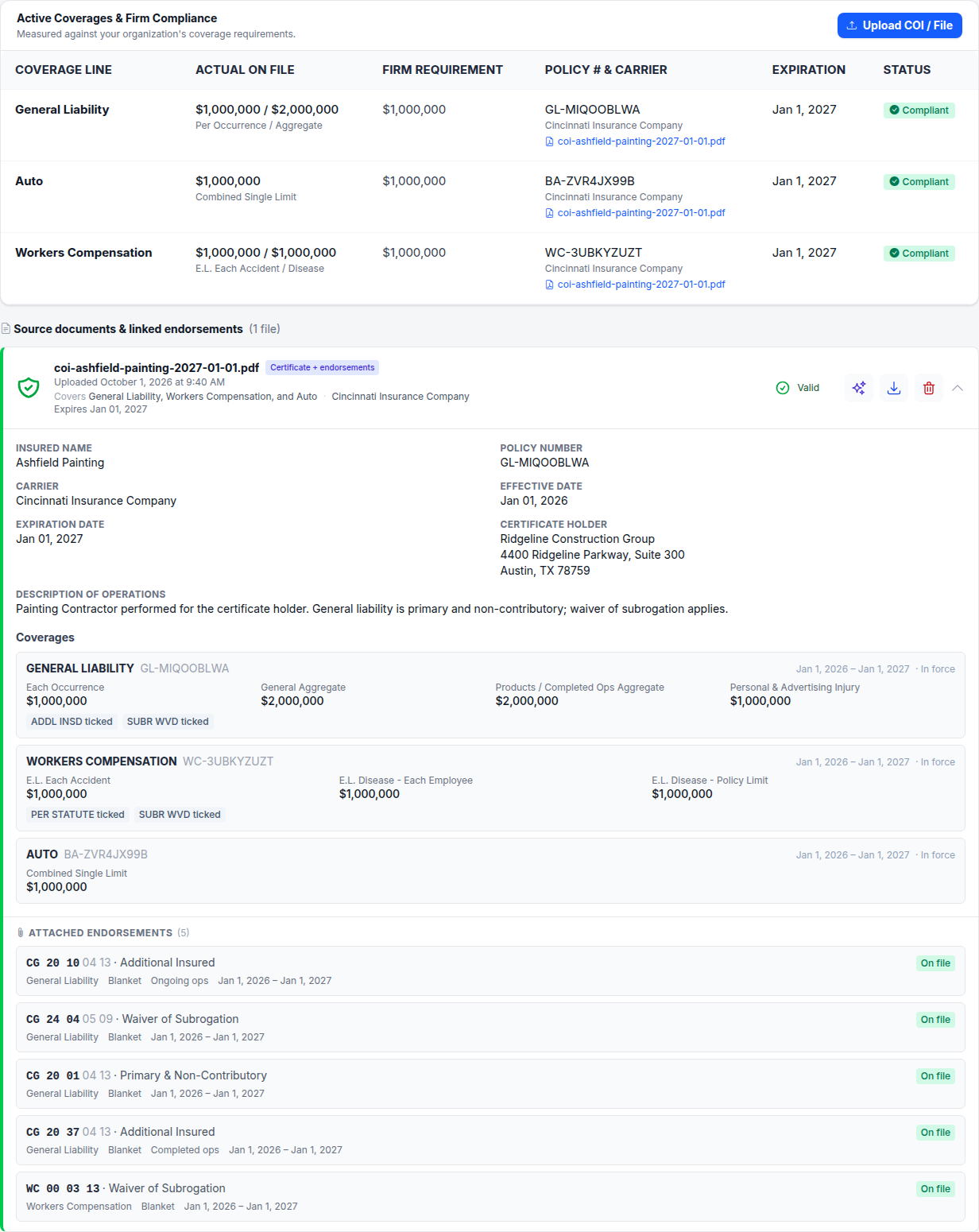Click the Workers Compensation Compliant badge
Screen dimensions: 979x1232
(919, 254)
